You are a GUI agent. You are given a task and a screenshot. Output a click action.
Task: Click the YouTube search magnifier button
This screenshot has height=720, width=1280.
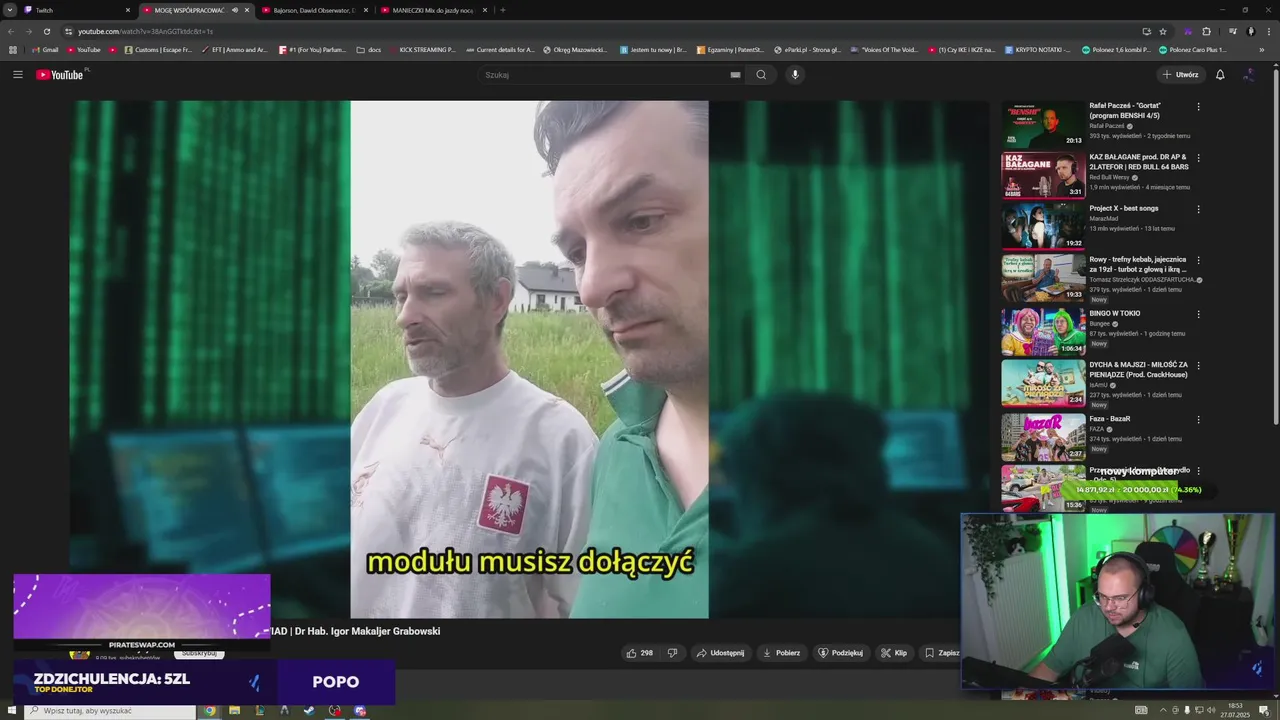pyautogui.click(x=761, y=74)
